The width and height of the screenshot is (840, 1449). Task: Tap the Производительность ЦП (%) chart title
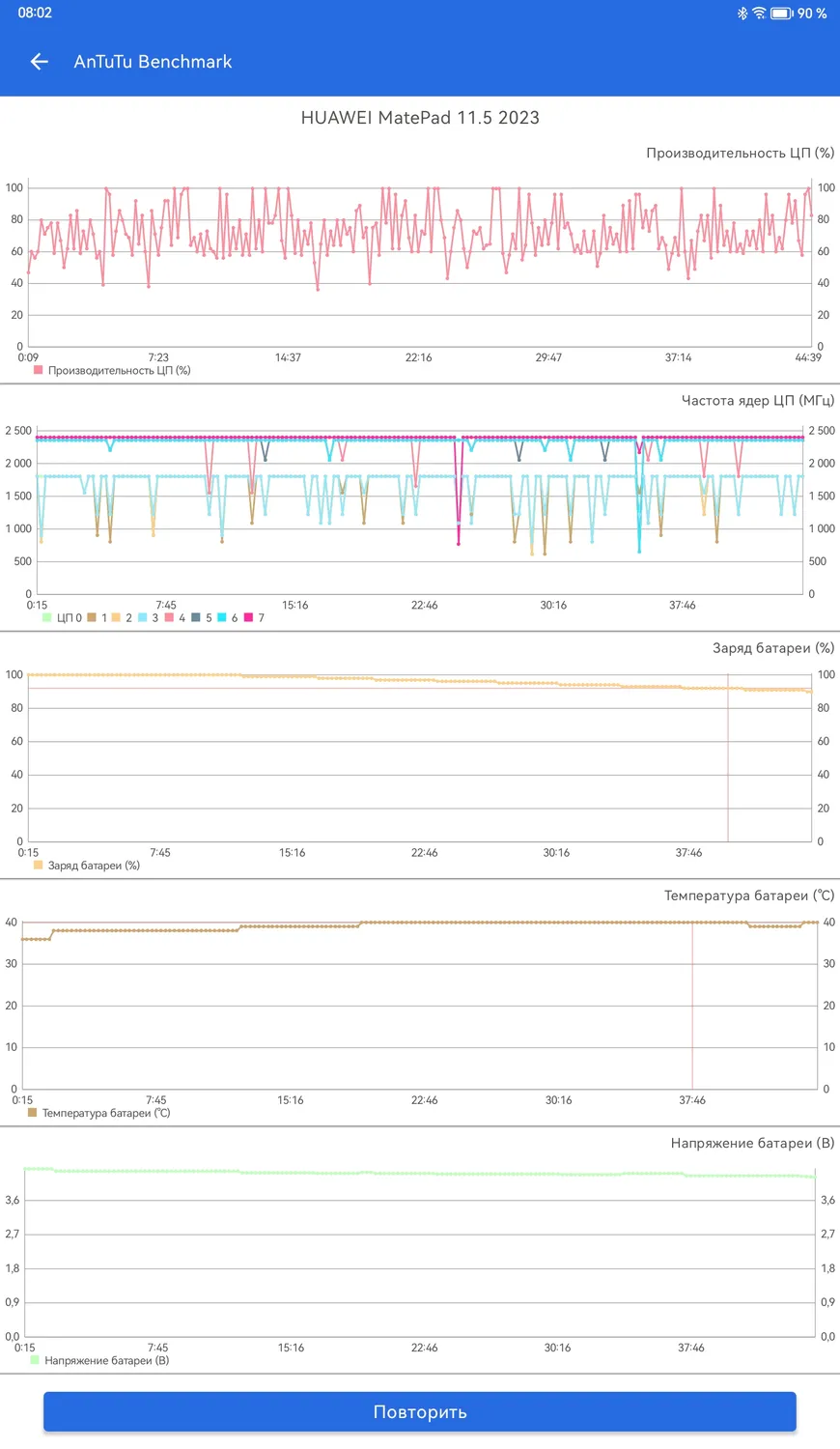740,153
